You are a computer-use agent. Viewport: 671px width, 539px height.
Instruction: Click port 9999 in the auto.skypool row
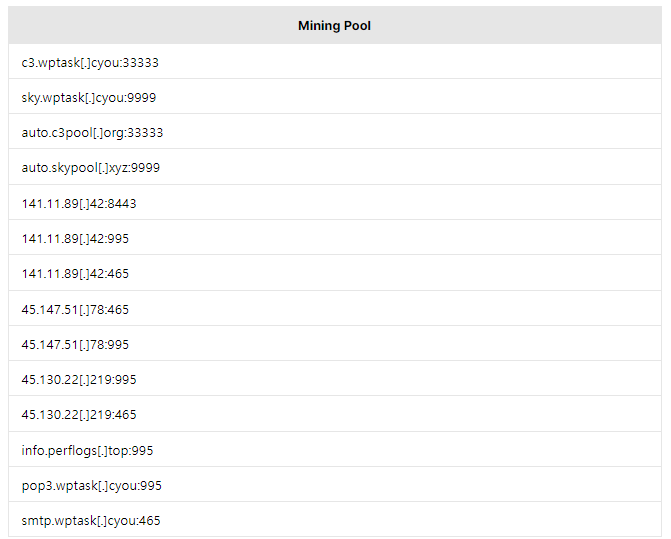[x=145, y=168]
